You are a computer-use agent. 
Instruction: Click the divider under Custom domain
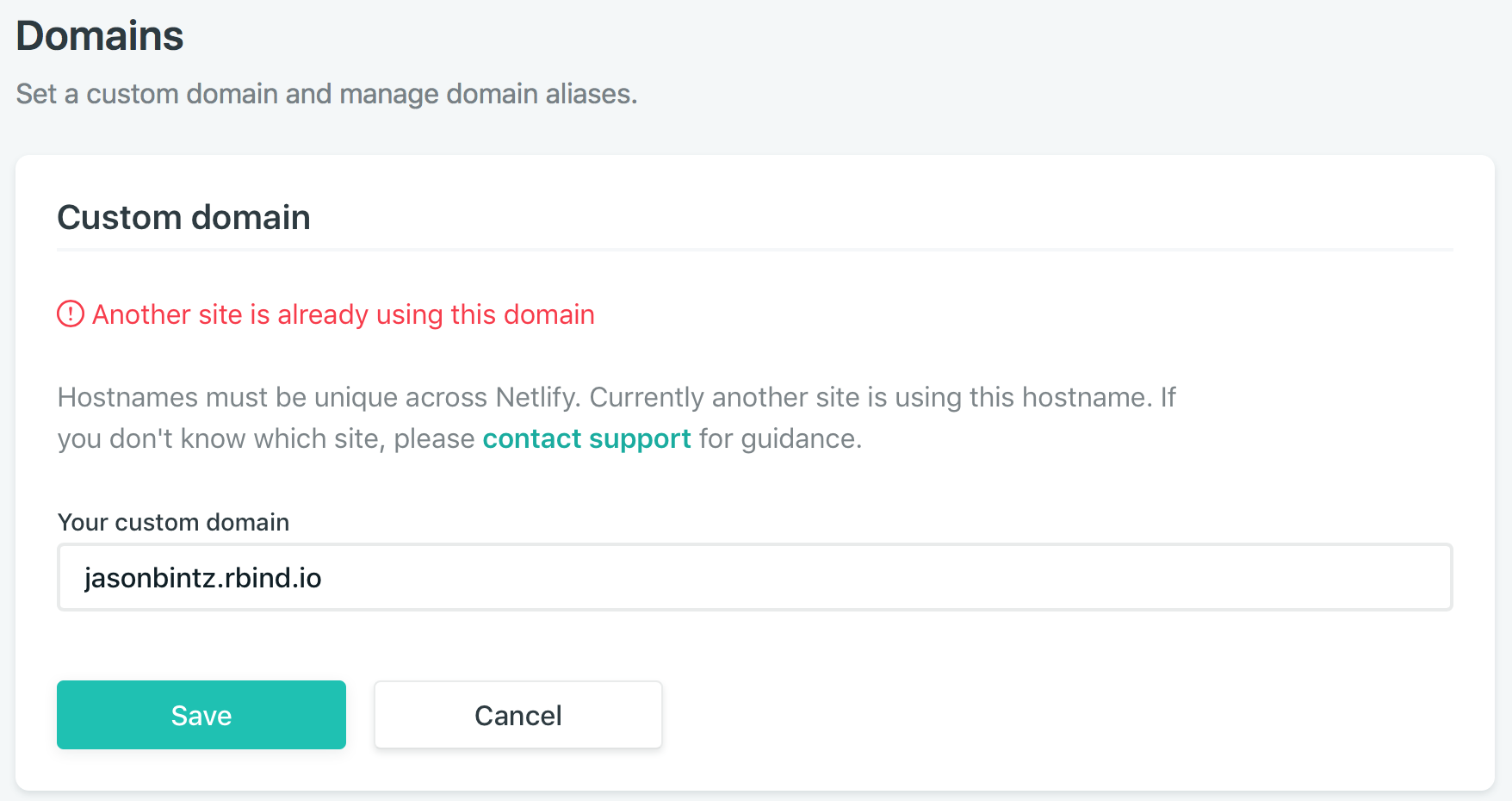point(754,250)
